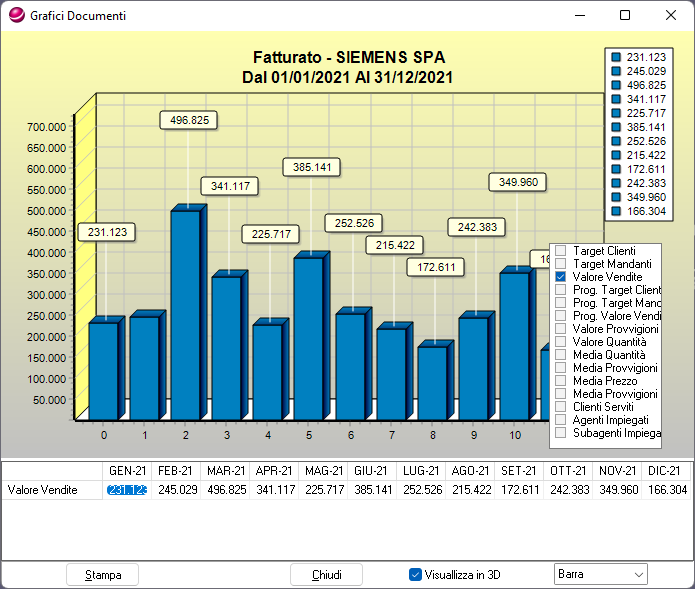Click the DIC-21 value 166.304 cell
The width and height of the screenshot is (695, 589).
tap(667, 490)
